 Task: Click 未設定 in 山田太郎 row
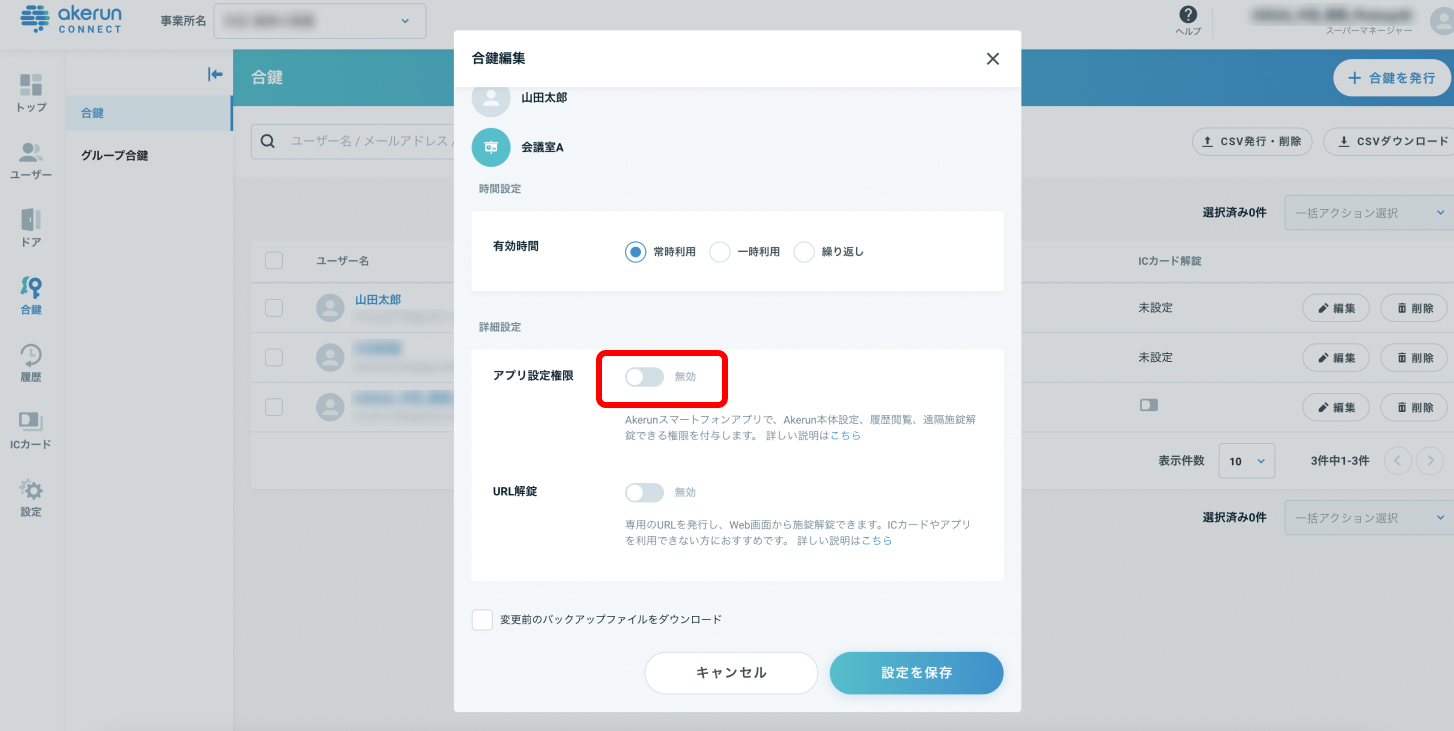[x=1155, y=308]
